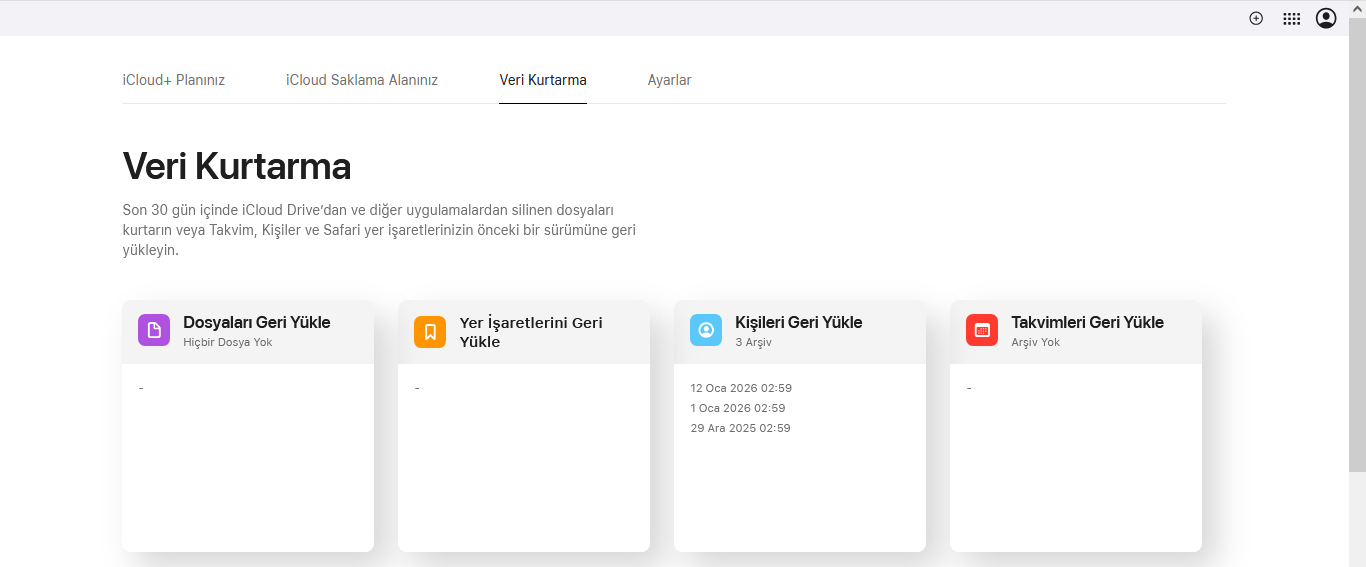Click the 'Hiçbir Dosya Yok' subtitle
This screenshot has width=1366, height=567.
point(228,342)
